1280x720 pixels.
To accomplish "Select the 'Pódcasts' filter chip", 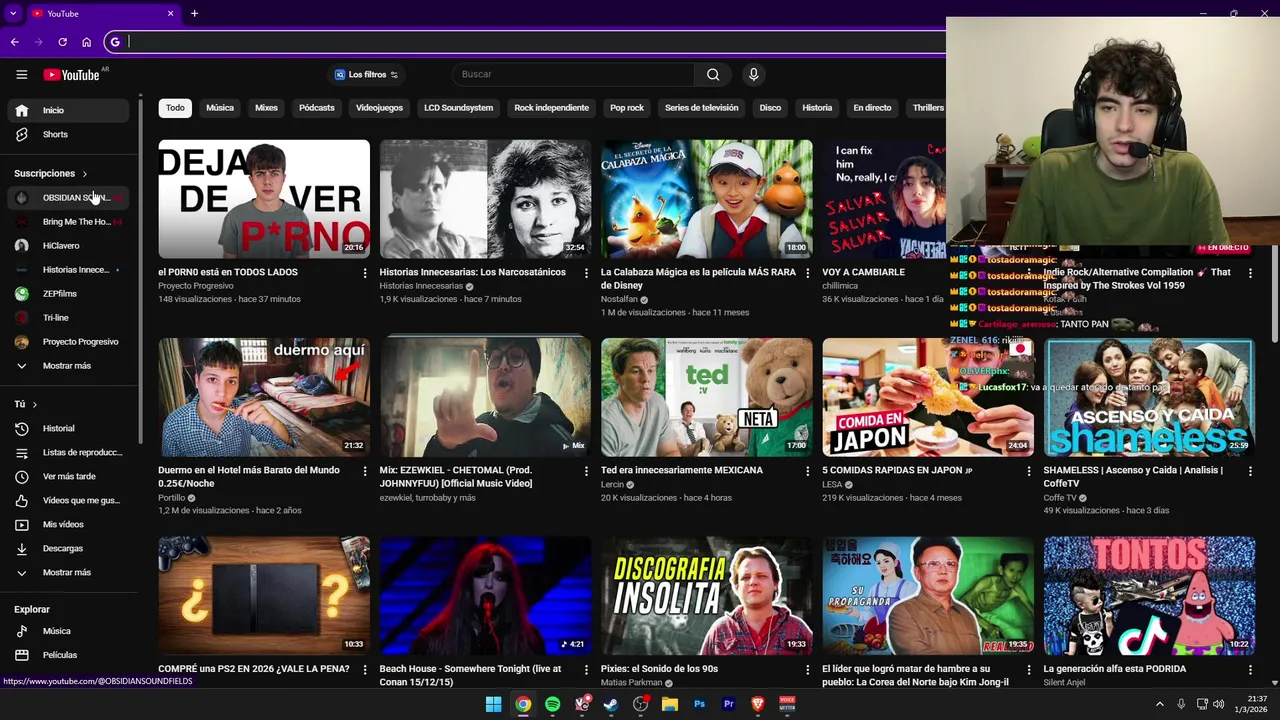I will coord(317,108).
